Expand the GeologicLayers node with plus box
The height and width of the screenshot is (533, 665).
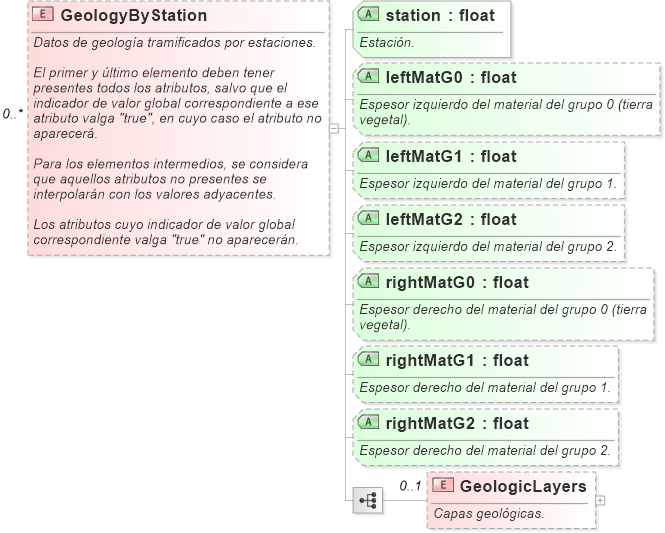(600, 501)
